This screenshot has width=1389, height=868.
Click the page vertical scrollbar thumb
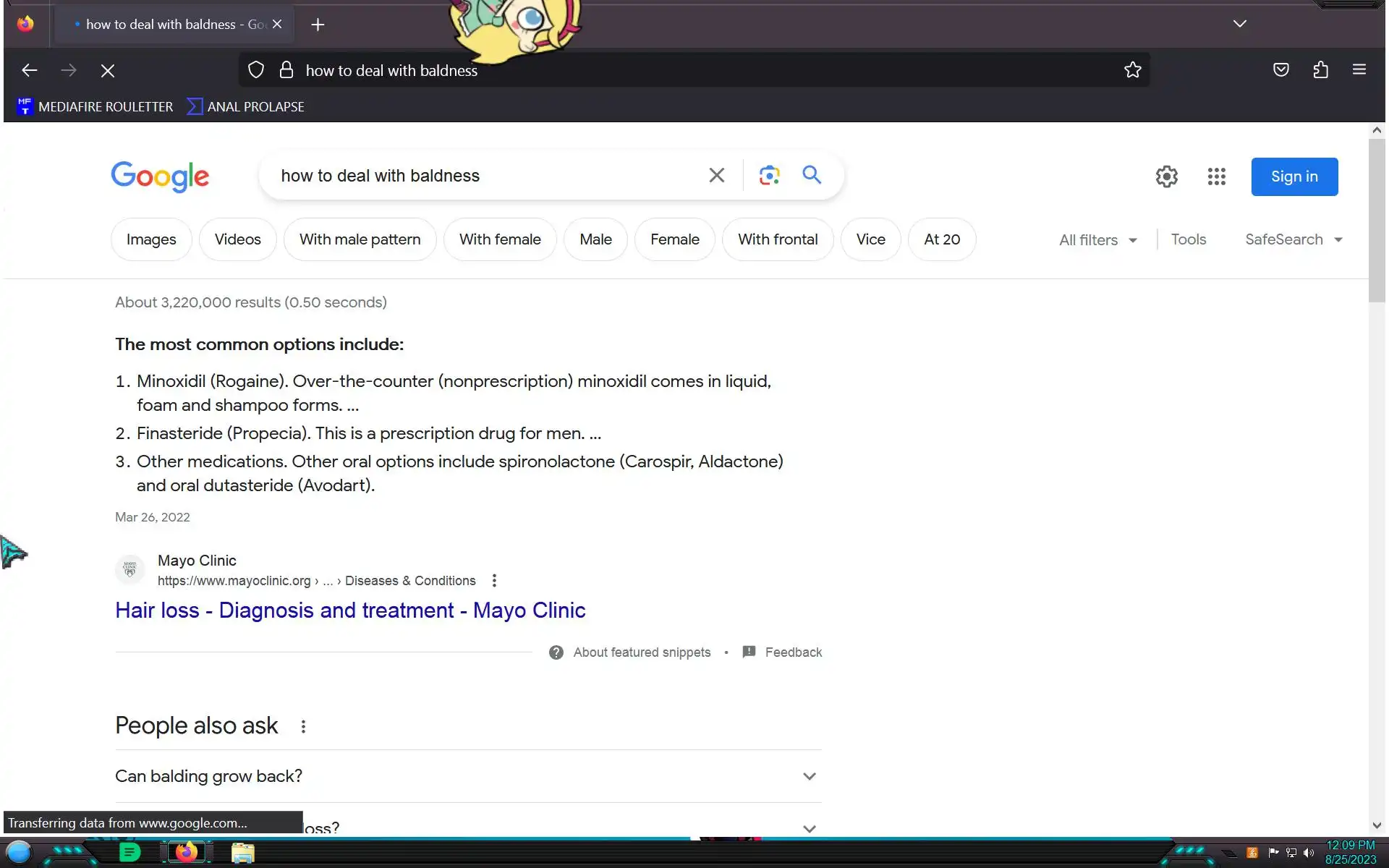1376,221
